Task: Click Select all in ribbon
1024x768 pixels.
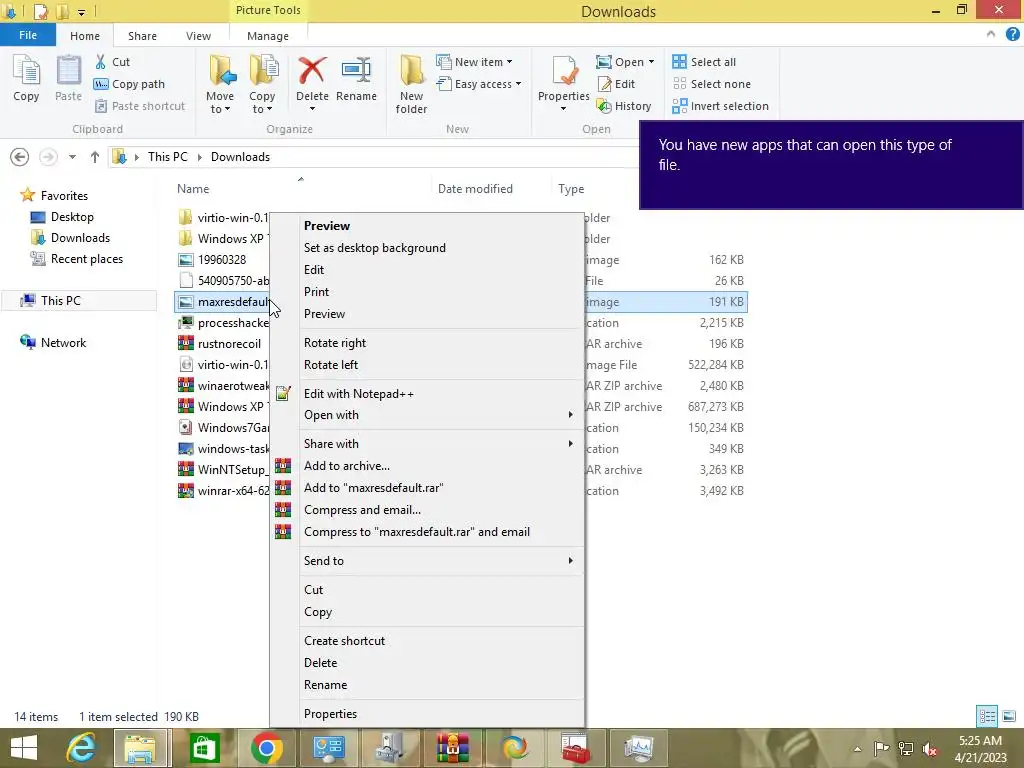Action: click(704, 62)
